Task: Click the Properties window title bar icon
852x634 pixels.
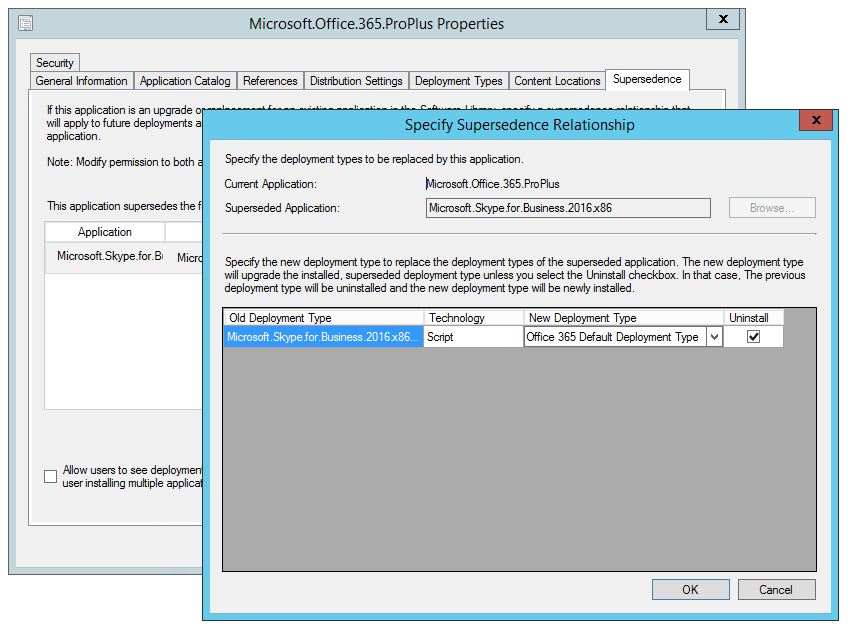Action: click(x=26, y=23)
